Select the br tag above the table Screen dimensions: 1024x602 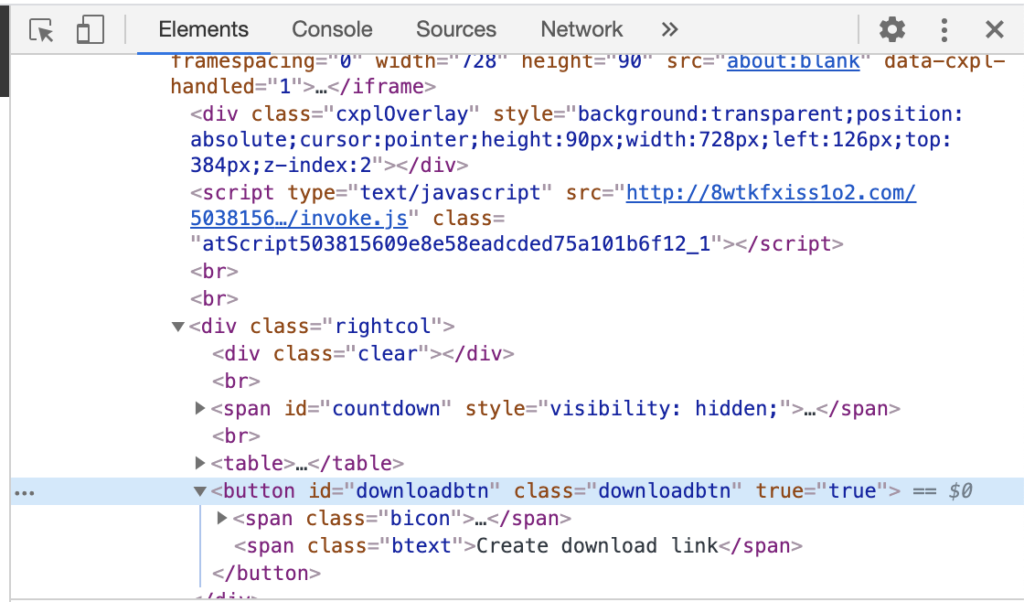tap(236, 436)
